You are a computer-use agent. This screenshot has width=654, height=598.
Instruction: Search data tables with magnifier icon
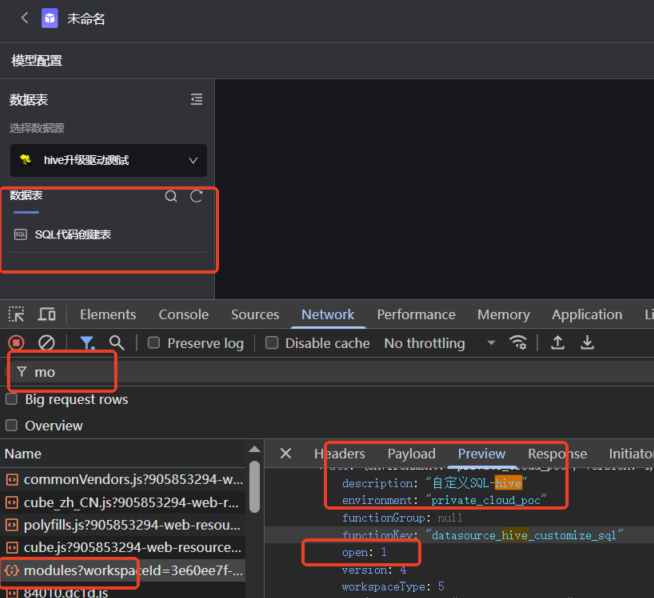click(x=171, y=196)
